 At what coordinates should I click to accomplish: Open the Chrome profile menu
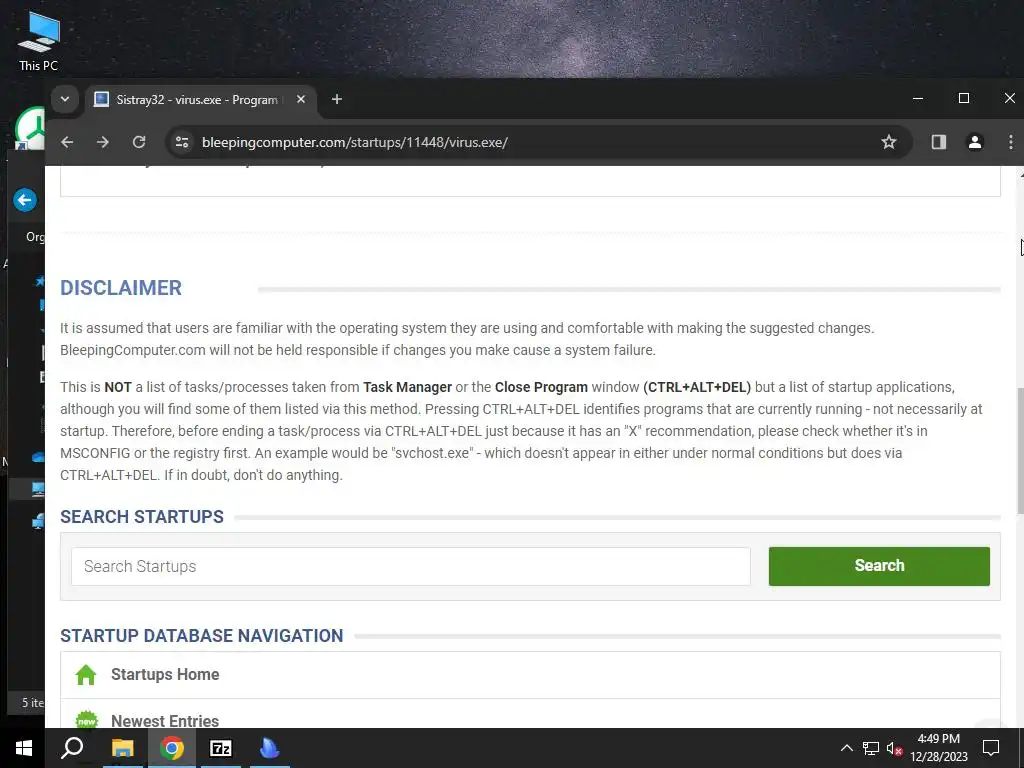(974, 142)
